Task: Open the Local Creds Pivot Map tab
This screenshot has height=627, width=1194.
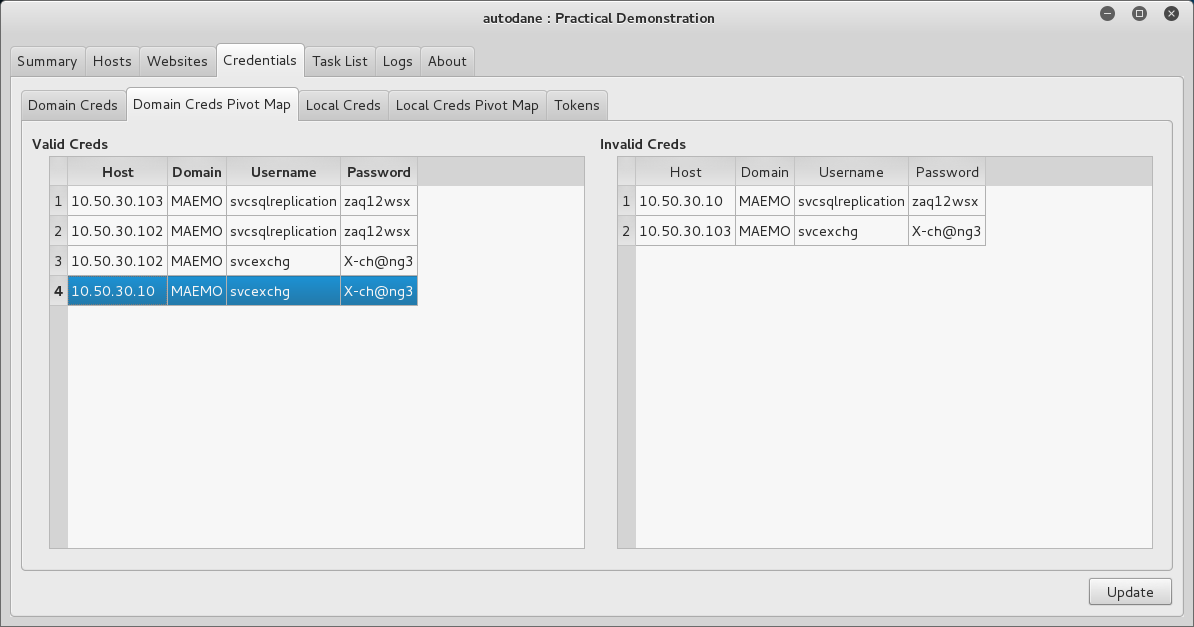Action: 467,105
